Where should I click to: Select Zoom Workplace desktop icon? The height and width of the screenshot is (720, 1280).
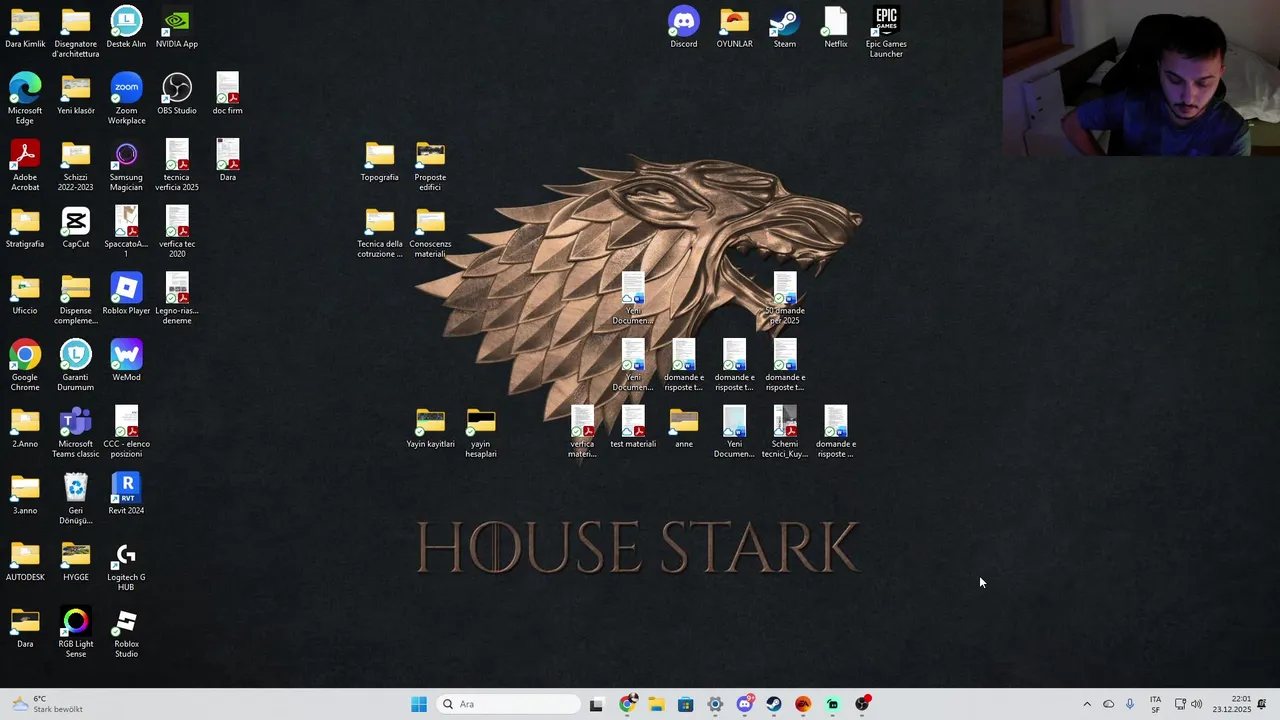pos(126,98)
